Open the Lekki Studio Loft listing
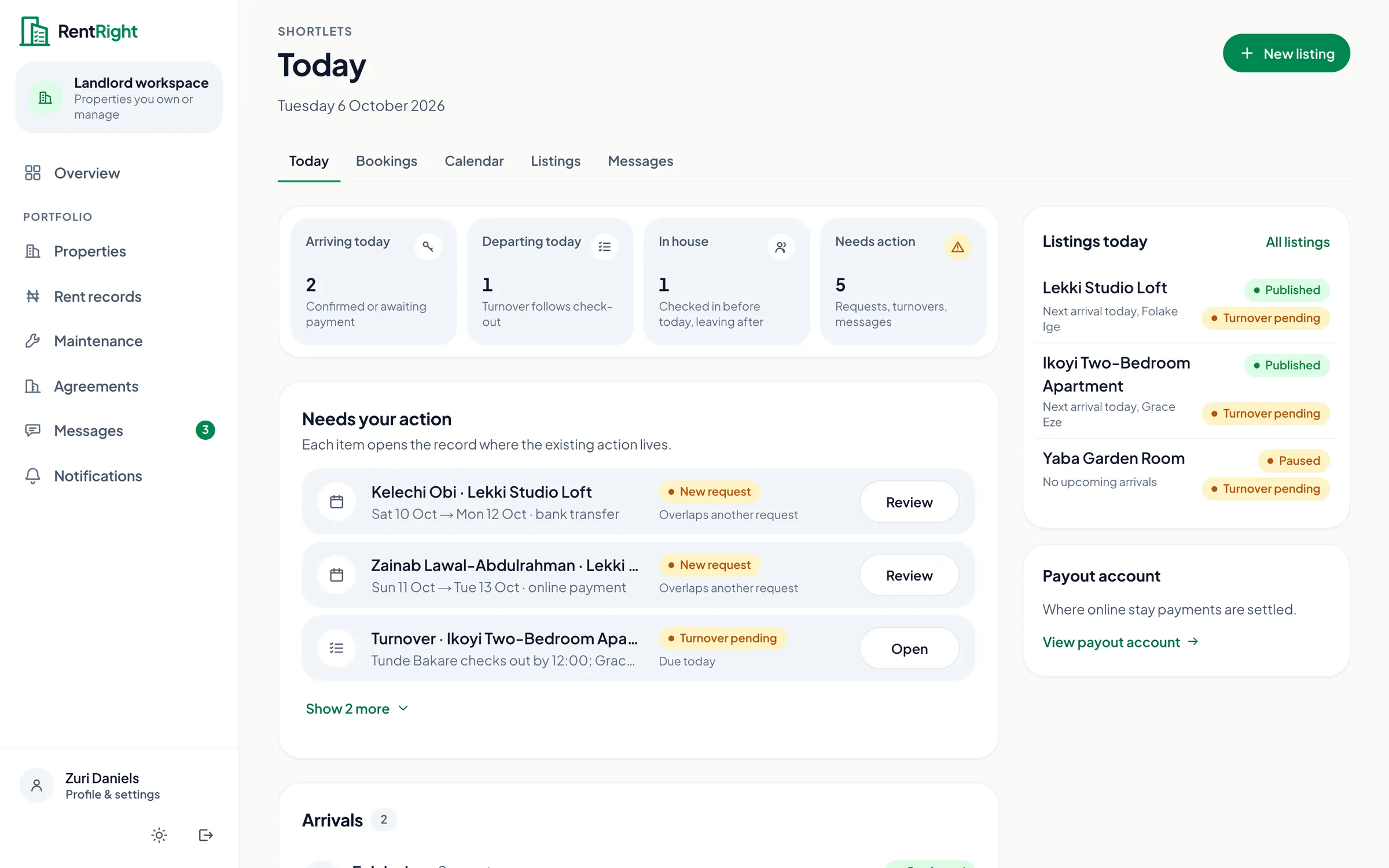The height and width of the screenshot is (868, 1389). 1104,288
